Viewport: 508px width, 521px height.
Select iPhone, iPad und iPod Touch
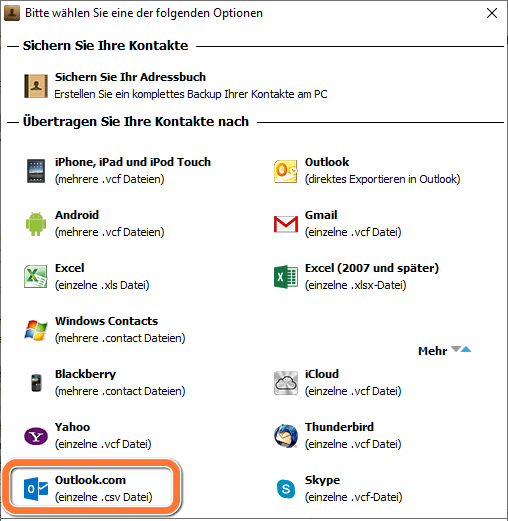click(x=133, y=162)
